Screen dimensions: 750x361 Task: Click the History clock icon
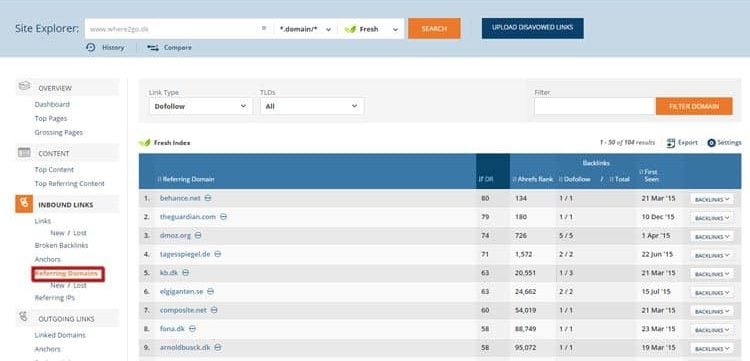tap(91, 47)
